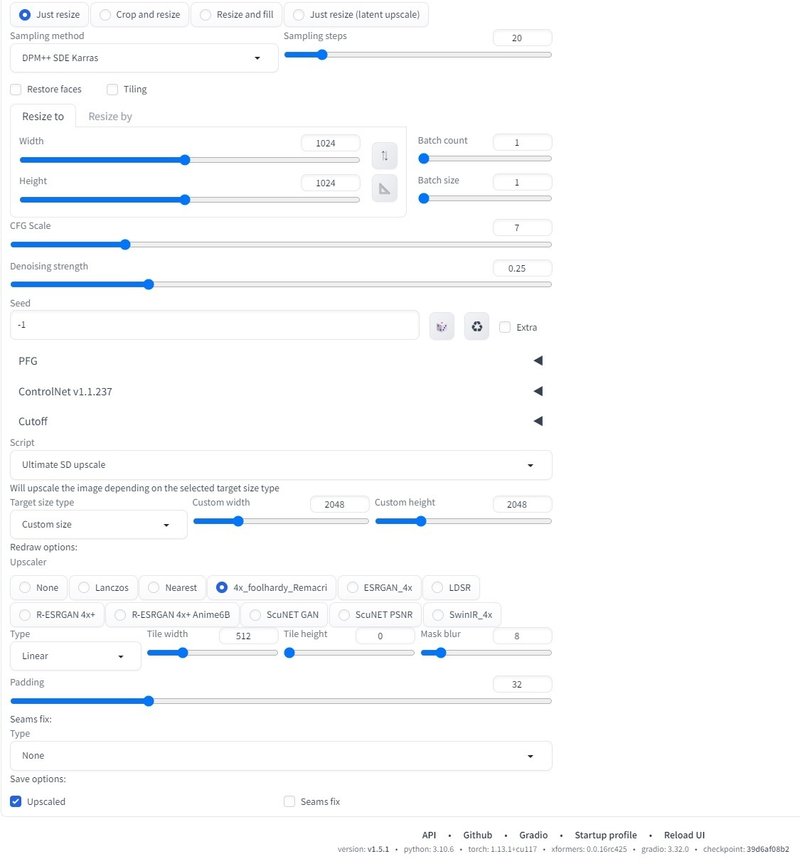The width and height of the screenshot is (800, 866).
Task: Switch to the Resize by tab
Action: (x=110, y=116)
